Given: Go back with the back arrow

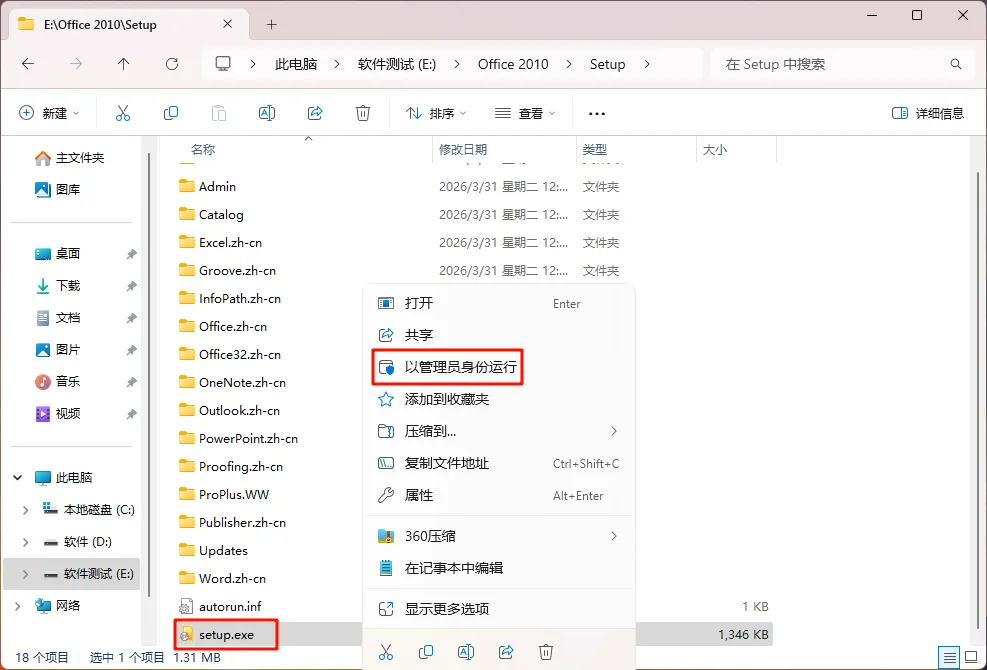Looking at the screenshot, I should click(28, 64).
